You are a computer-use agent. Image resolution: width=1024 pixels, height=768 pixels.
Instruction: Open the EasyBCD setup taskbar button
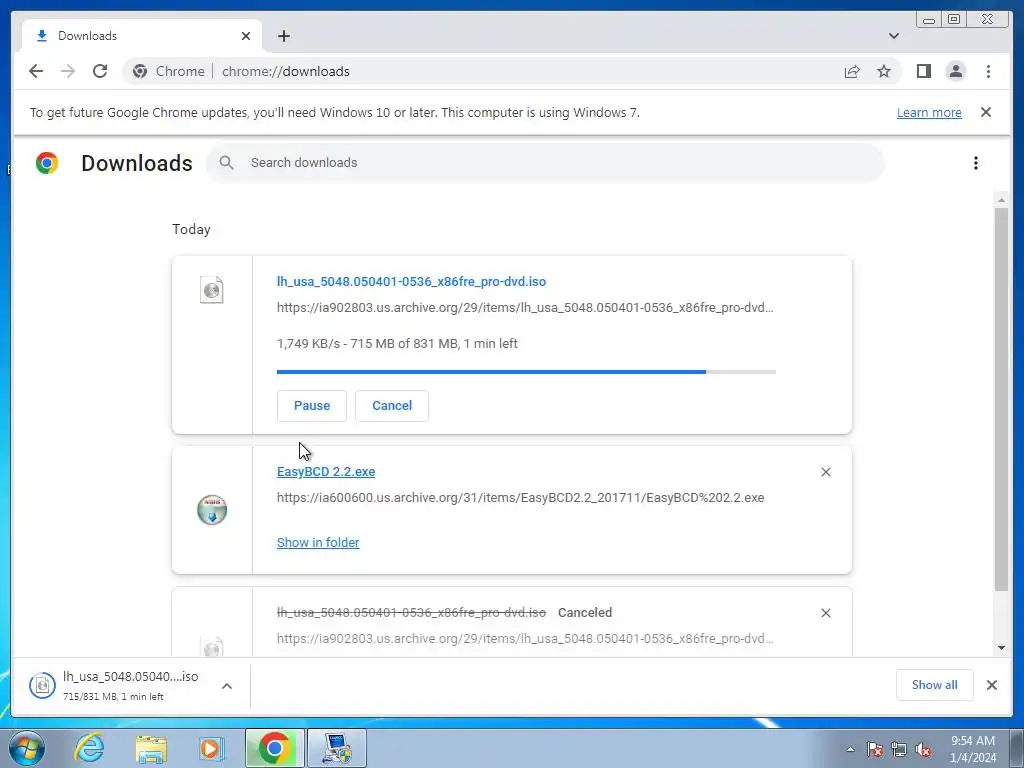[337, 748]
